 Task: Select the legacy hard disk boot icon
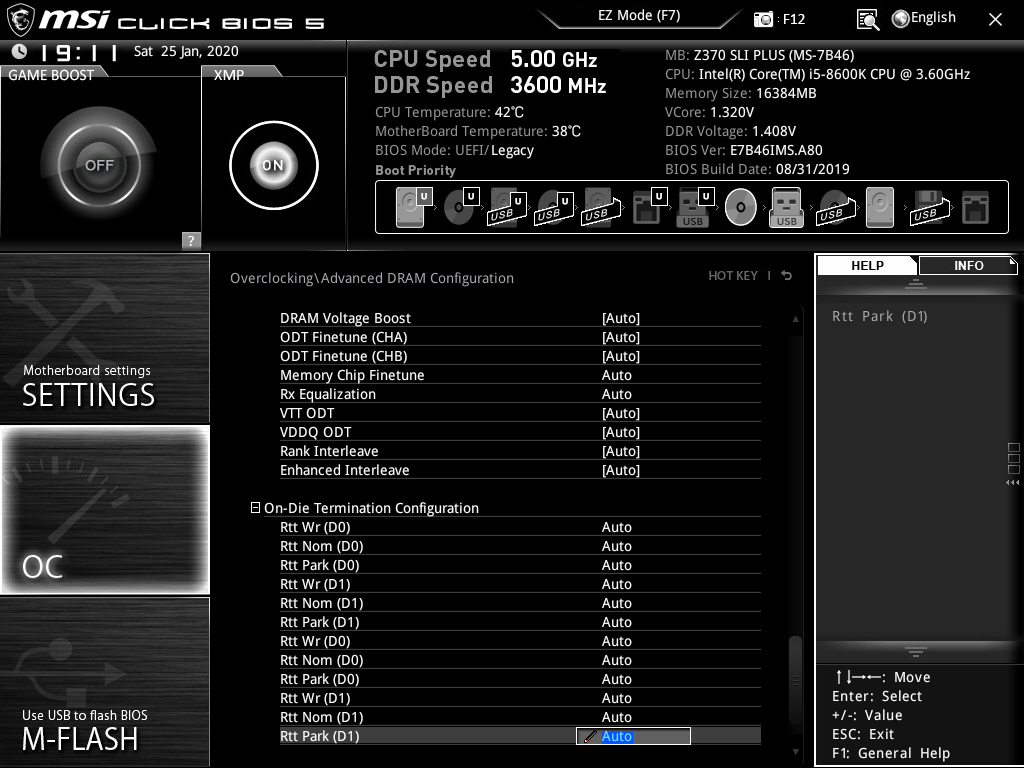880,208
